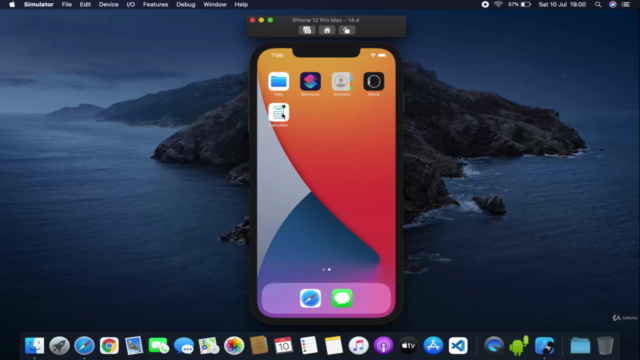Click the screen recording status icon
Screen dimensions: 640x360
click(x=485, y=4)
